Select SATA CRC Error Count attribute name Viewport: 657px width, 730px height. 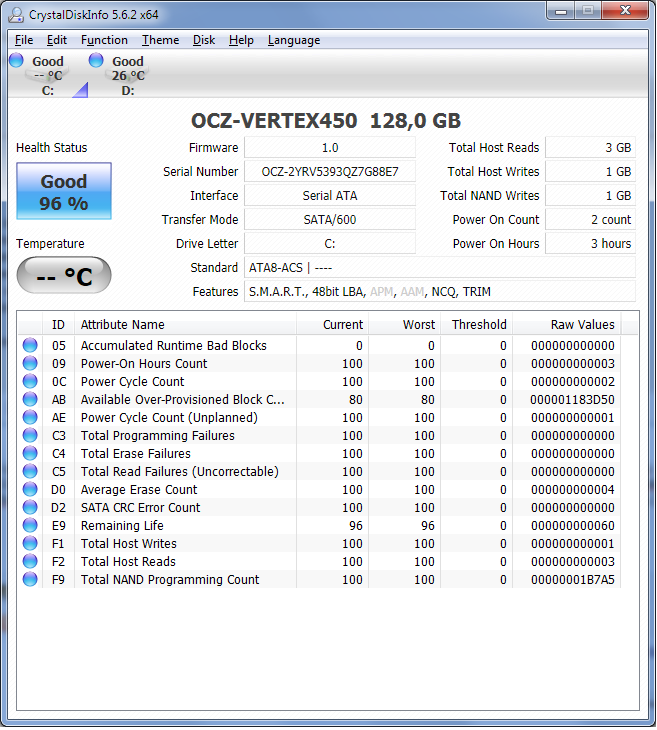tap(141, 507)
